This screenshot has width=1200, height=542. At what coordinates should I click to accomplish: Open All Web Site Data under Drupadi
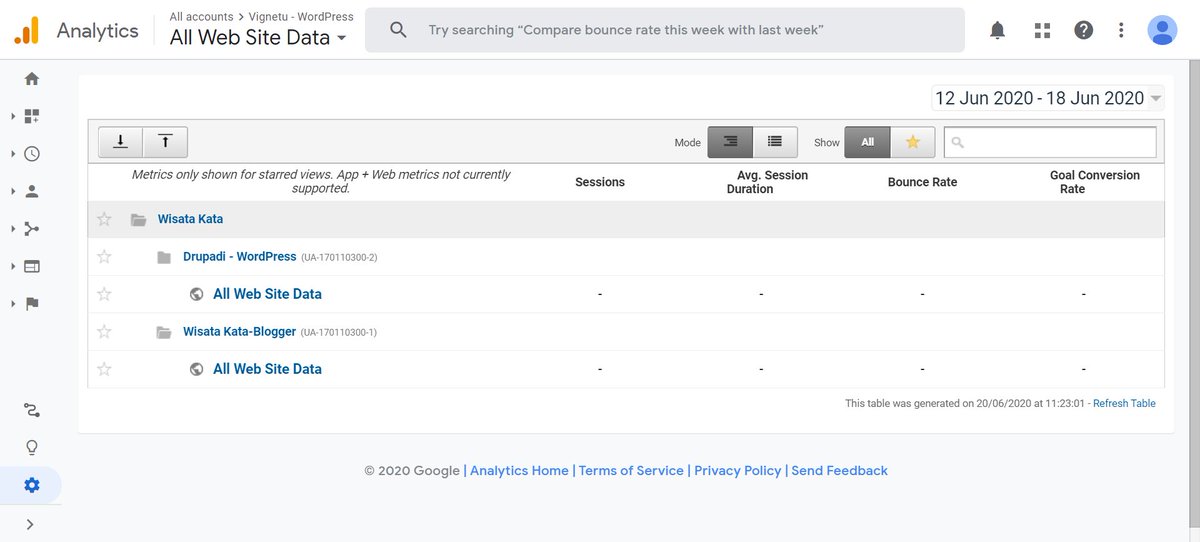pyautogui.click(x=267, y=294)
